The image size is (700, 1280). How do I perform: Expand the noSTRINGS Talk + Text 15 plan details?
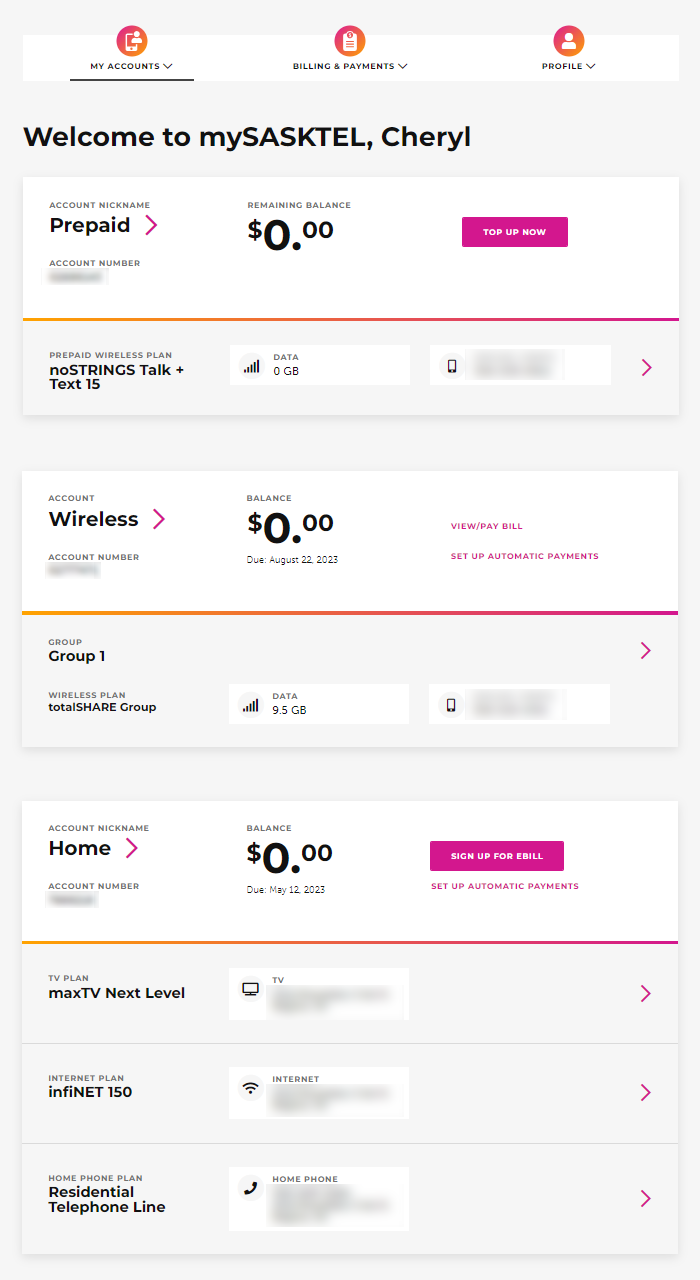646,367
